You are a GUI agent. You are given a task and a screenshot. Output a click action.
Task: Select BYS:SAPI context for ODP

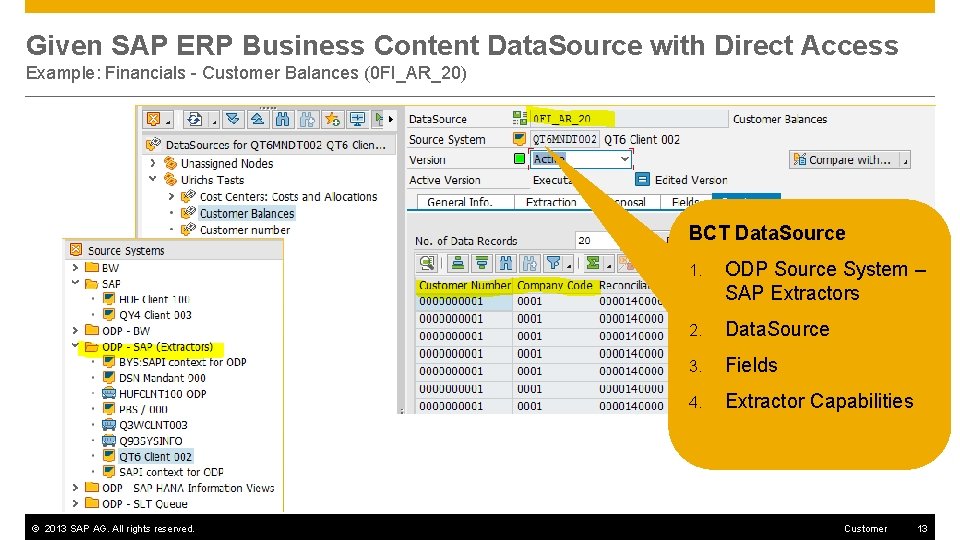coord(182,362)
